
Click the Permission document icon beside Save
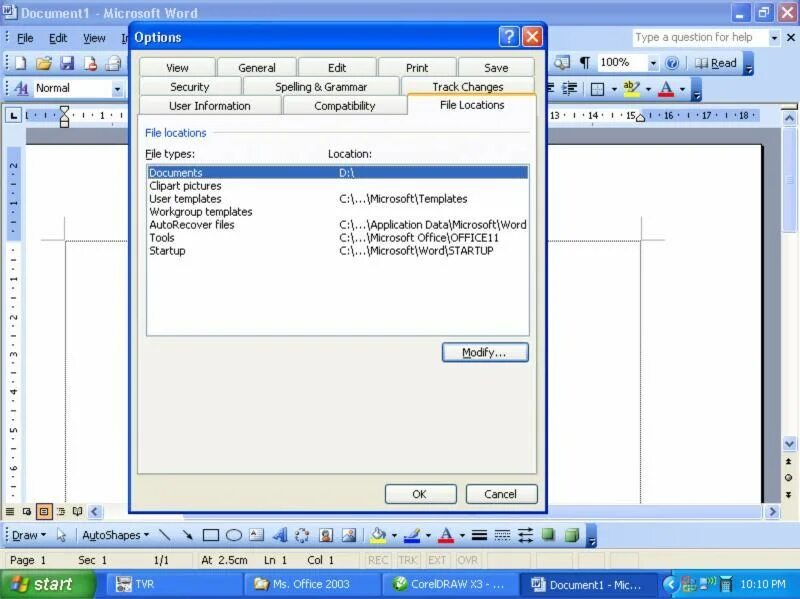(x=90, y=63)
